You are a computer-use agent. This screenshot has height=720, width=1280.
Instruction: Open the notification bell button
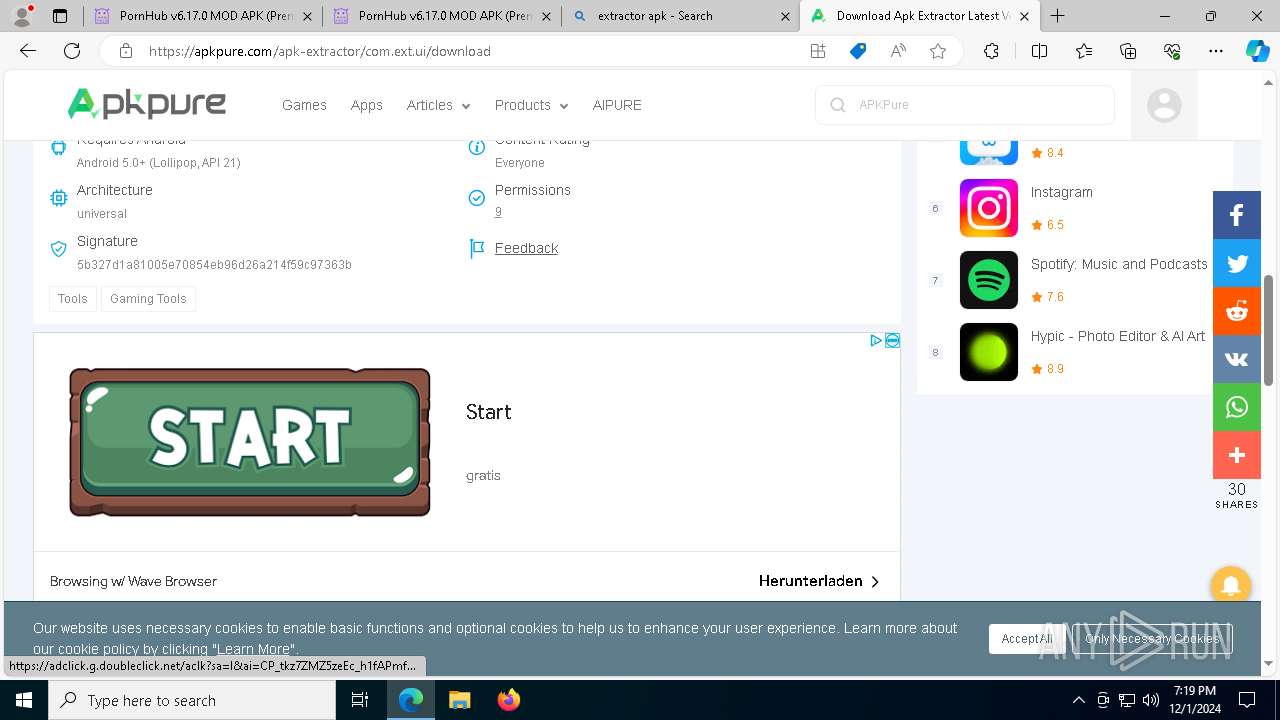pyautogui.click(x=1231, y=586)
